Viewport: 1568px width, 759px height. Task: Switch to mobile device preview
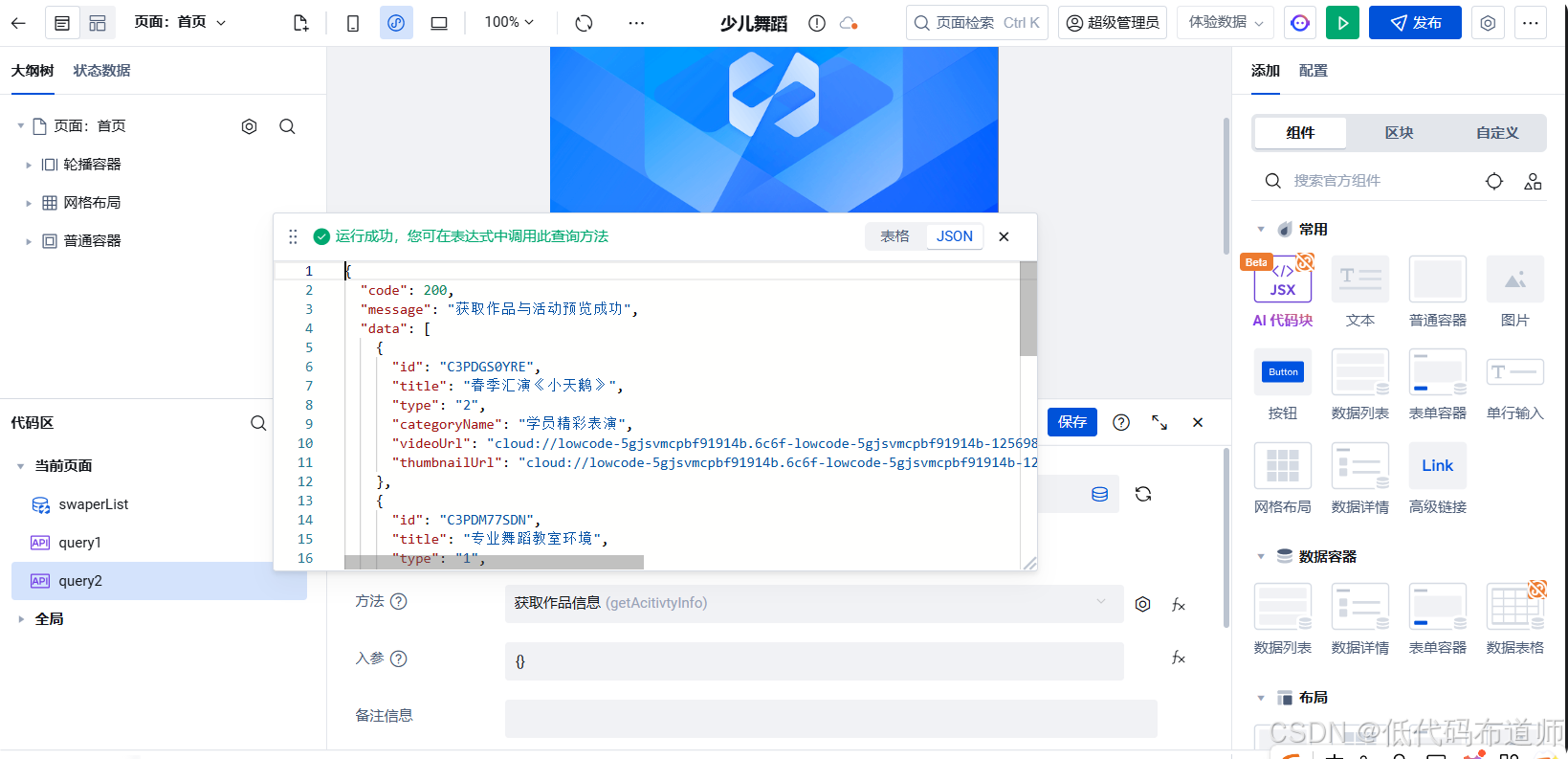353,23
